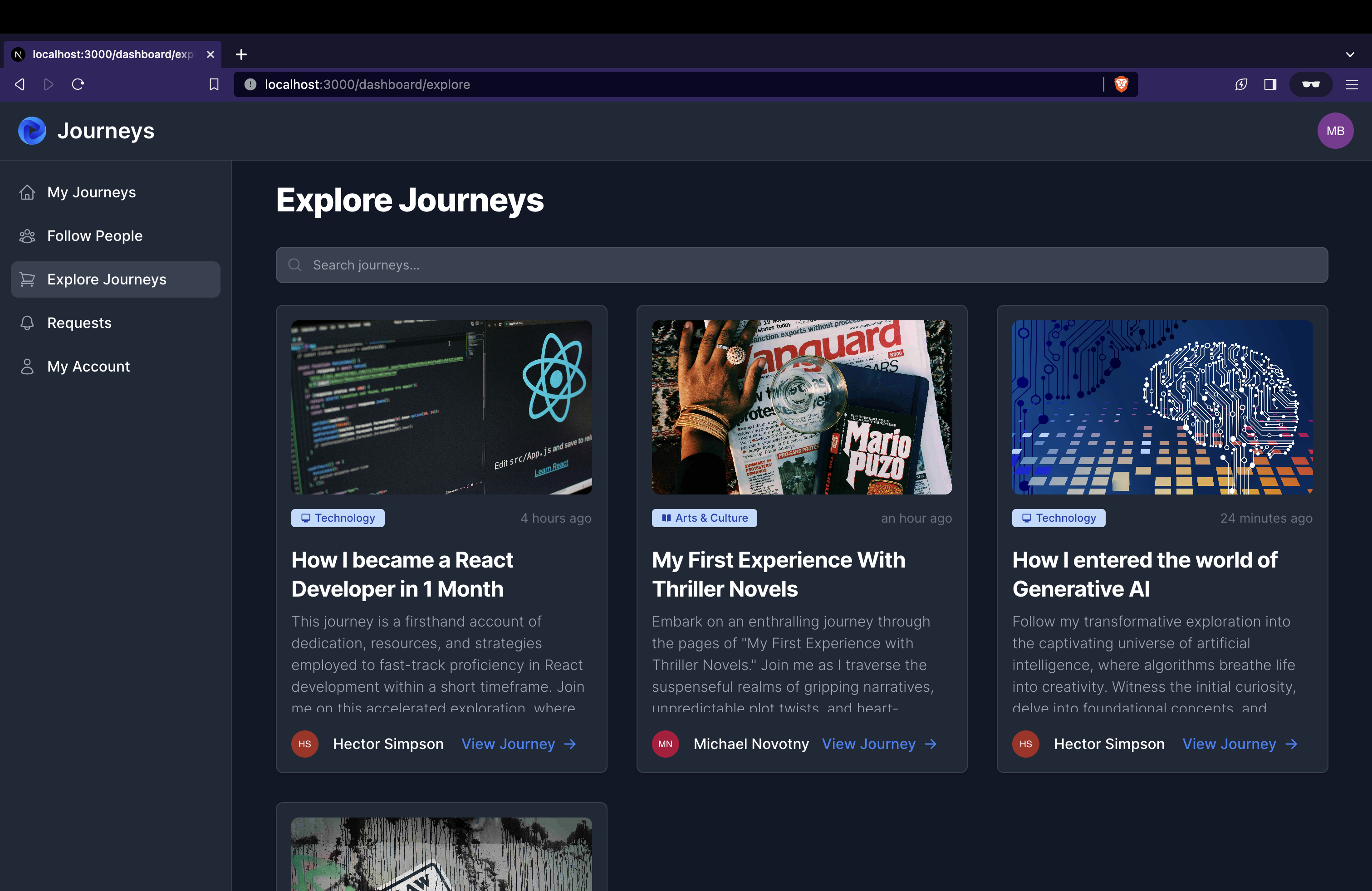Go back using the back arrow
Viewport: 1372px width, 891px height.
coord(20,85)
